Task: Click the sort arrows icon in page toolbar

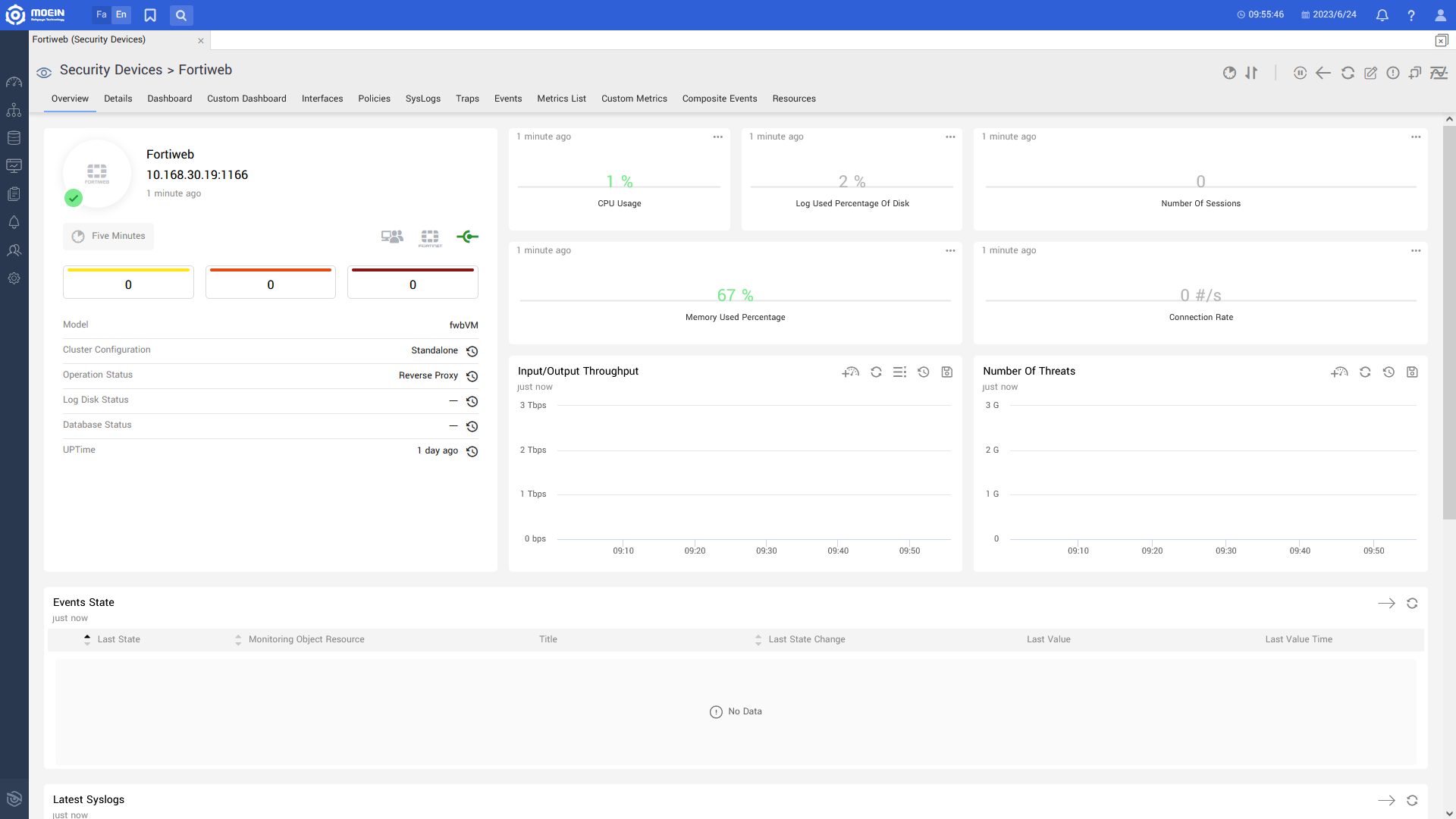Action: 1251,73
